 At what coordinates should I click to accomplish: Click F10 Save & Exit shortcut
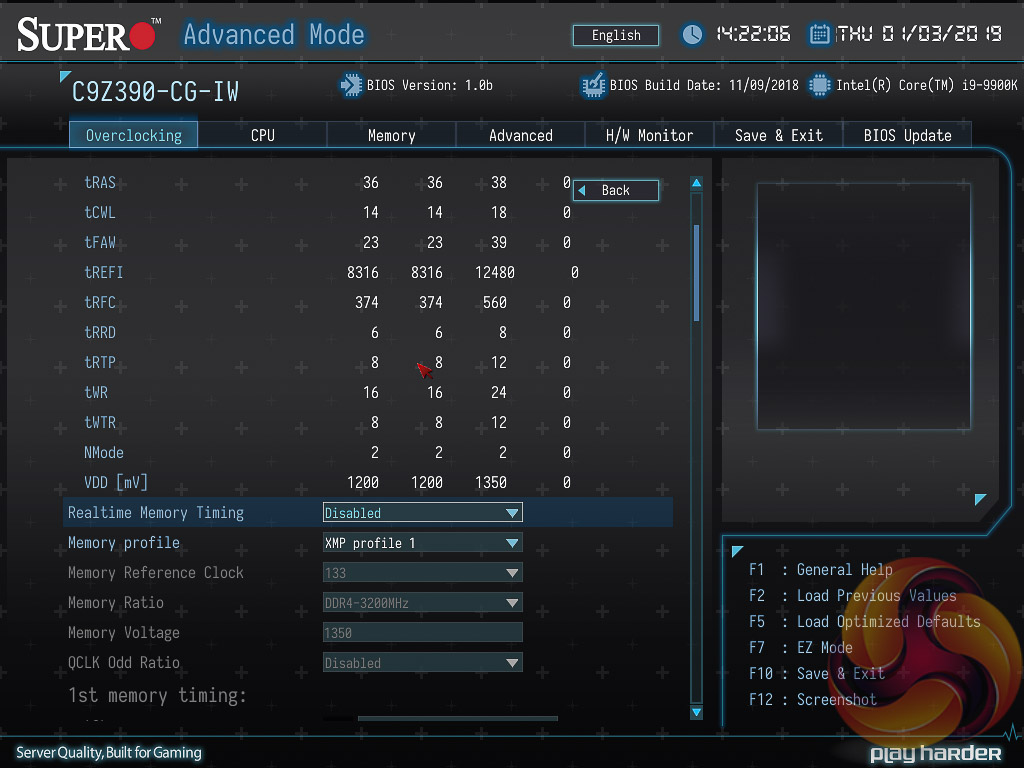click(x=816, y=674)
